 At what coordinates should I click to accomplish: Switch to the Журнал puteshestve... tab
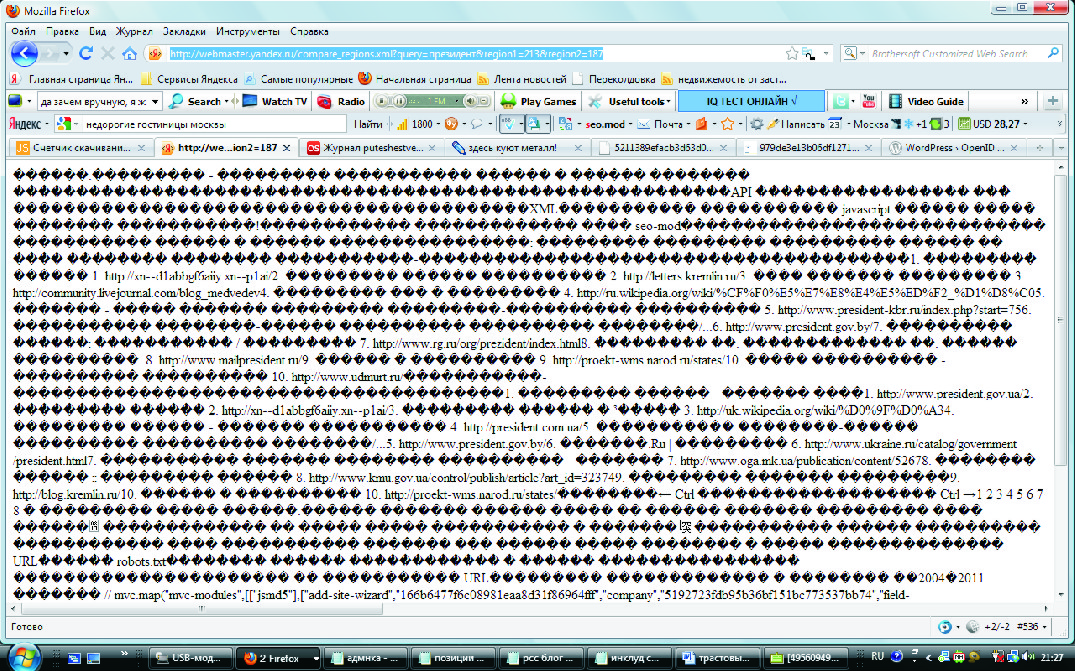tap(371, 147)
